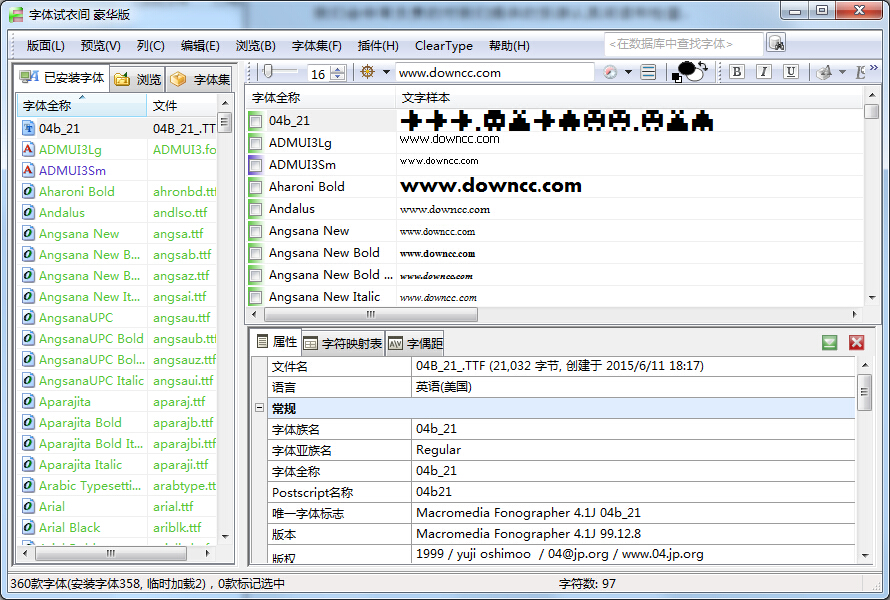Click the red X icon in properties panel
The height and width of the screenshot is (600, 890).
(x=857, y=342)
